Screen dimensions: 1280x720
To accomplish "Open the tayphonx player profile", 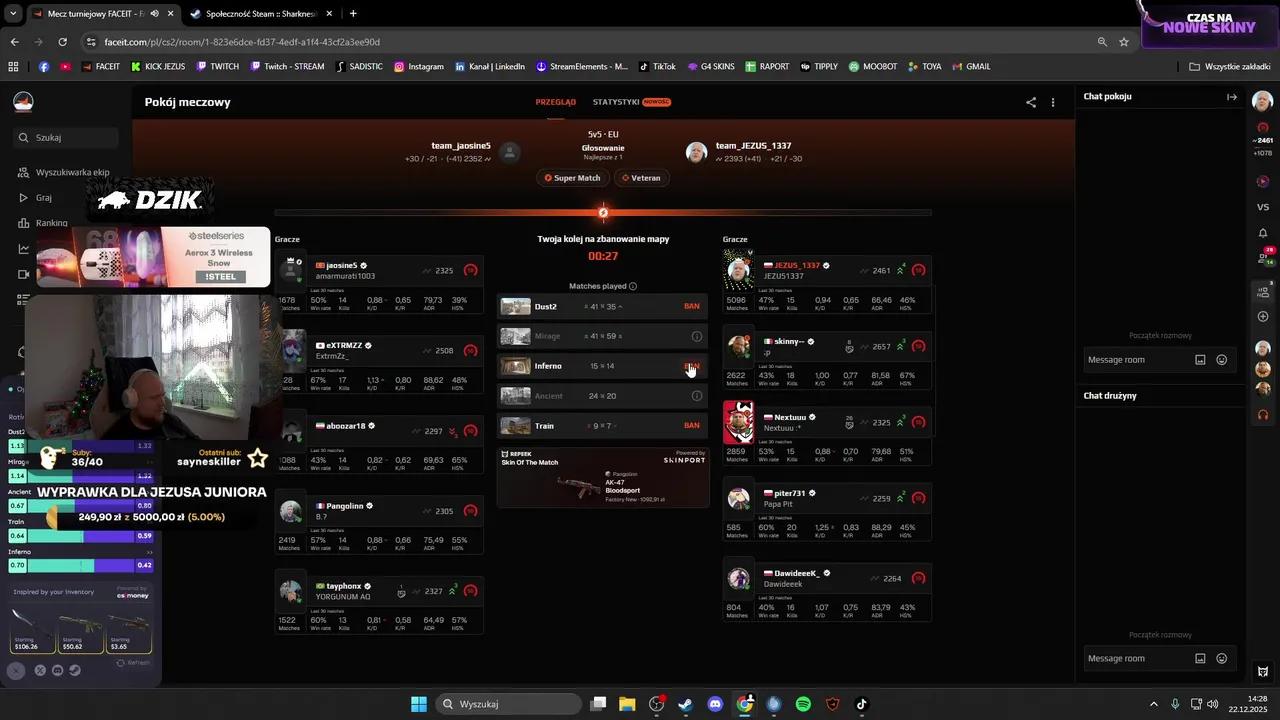I will (x=344, y=586).
